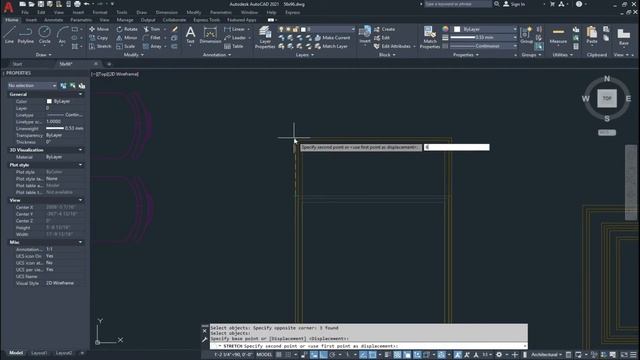The width and height of the screenshot is (640, 360).
Task: Switch to Layout1 tab
Action: coord(39,353)
